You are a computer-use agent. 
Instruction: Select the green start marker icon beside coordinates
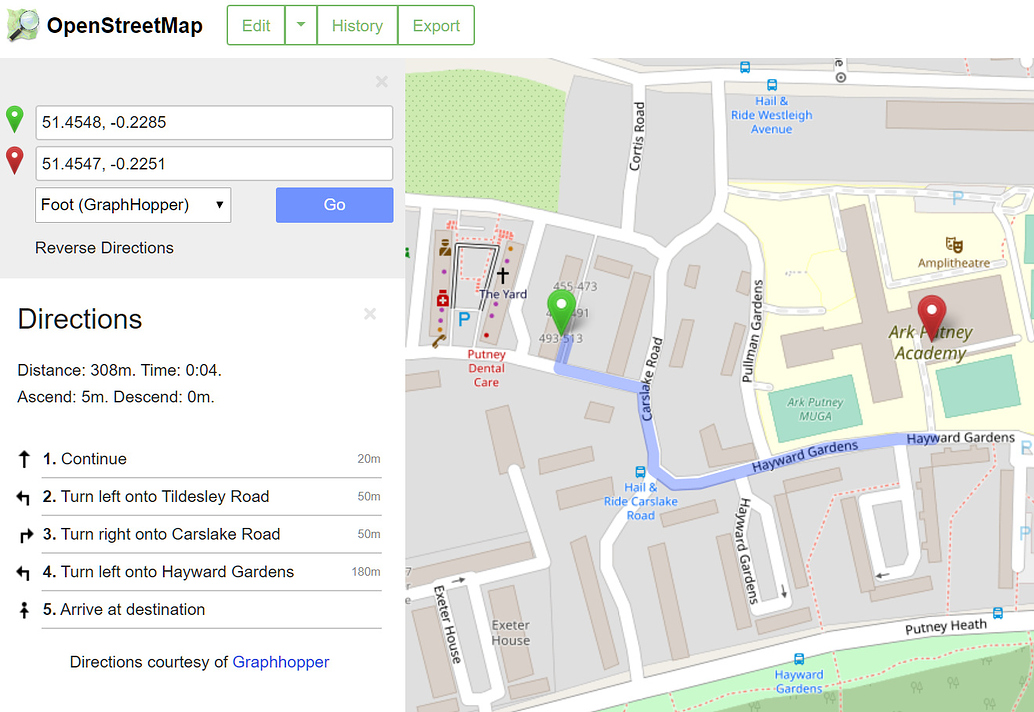15,119
